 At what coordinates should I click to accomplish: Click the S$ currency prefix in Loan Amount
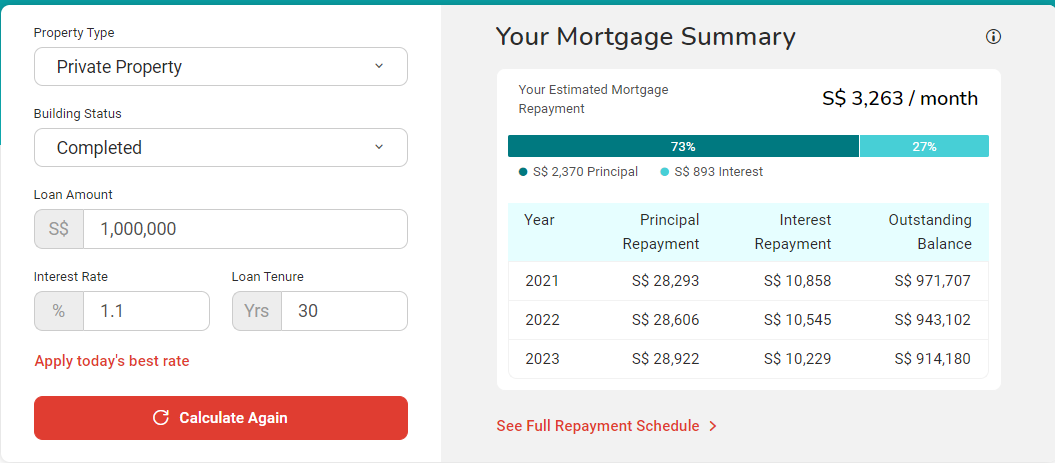coord(59,229)
